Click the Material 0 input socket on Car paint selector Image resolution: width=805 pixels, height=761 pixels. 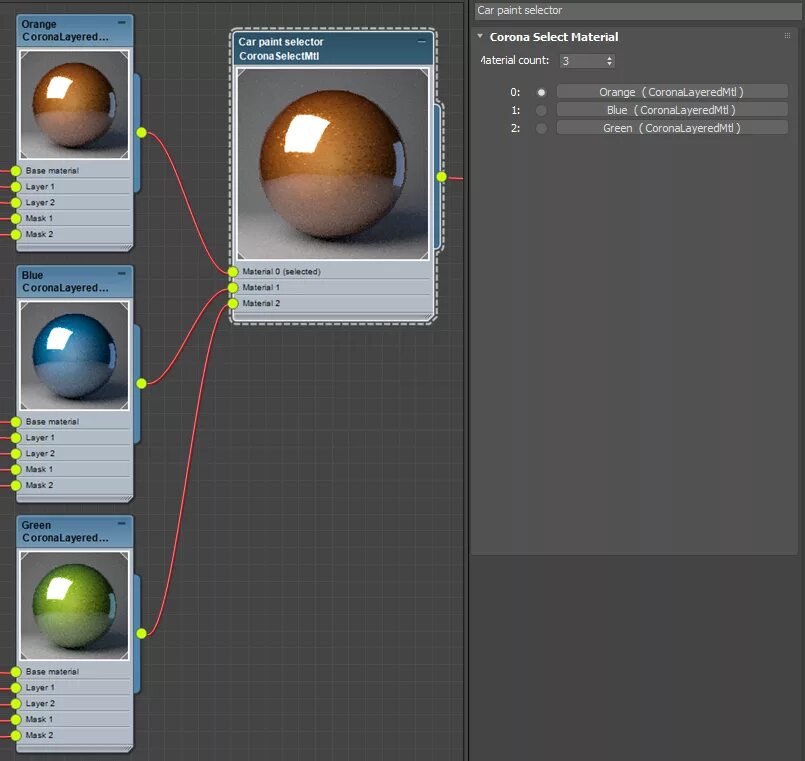click(233, 271)
